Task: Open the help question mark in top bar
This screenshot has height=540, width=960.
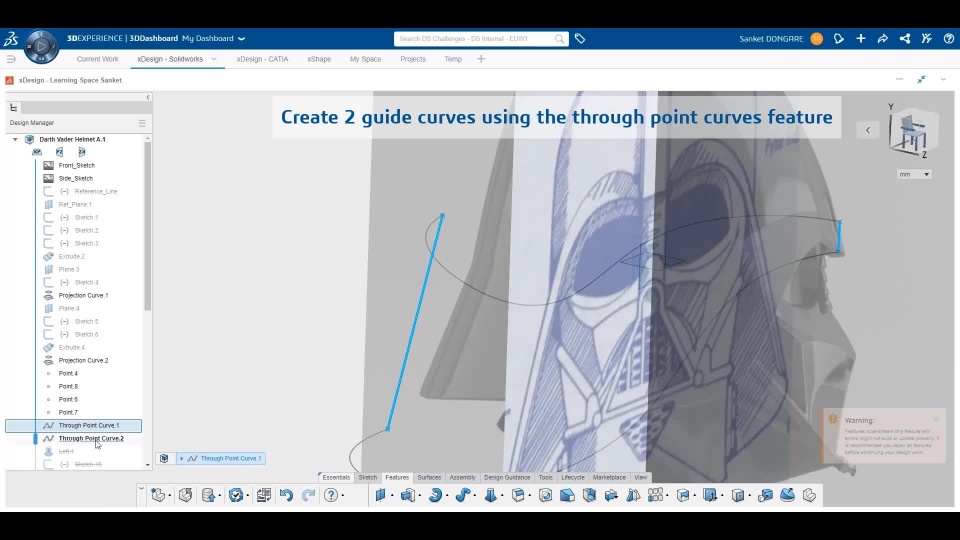Action: [948, 39]
